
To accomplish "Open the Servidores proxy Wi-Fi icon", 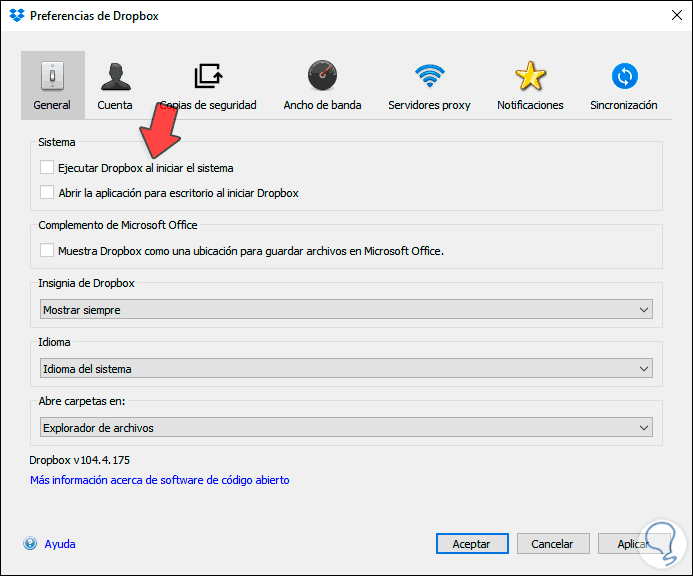I will click(430, 76).
